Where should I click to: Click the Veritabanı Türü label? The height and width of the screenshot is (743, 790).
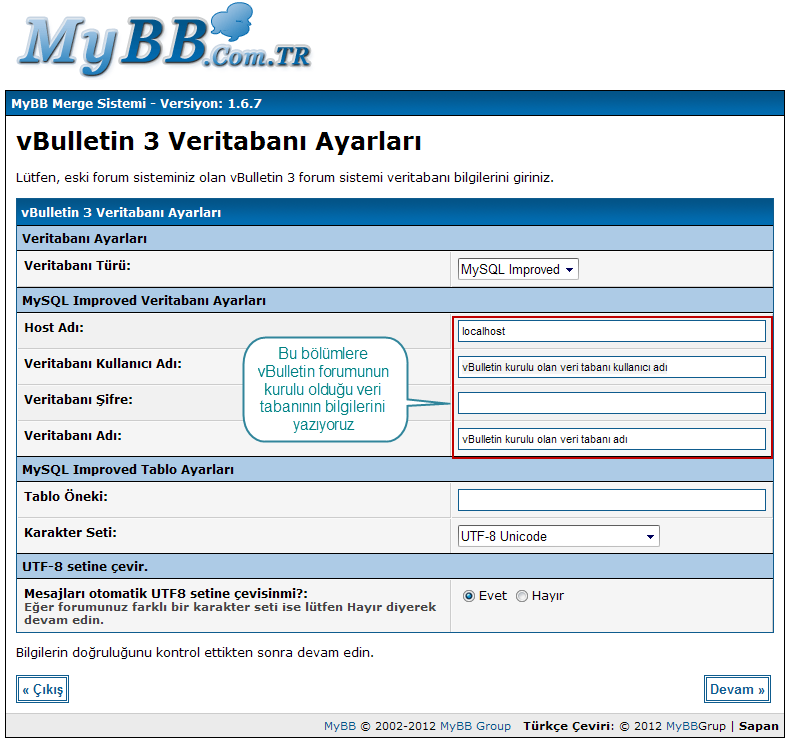point(78,265)
